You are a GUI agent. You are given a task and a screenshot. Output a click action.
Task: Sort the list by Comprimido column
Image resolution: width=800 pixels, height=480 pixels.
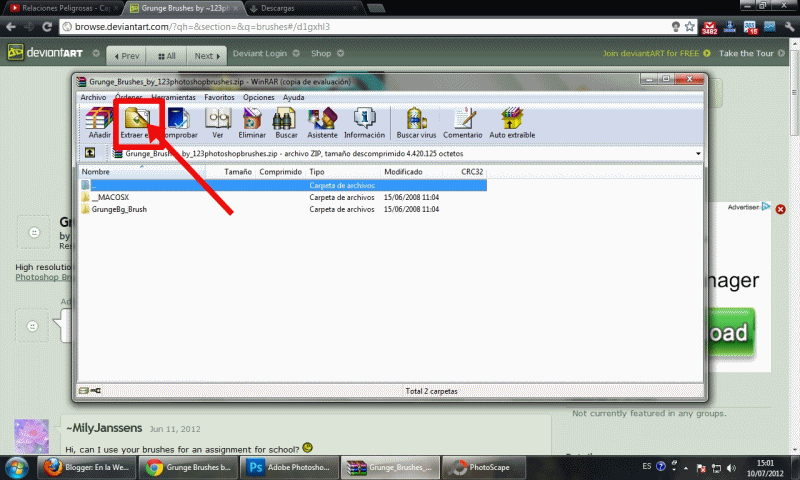[280, 171]
